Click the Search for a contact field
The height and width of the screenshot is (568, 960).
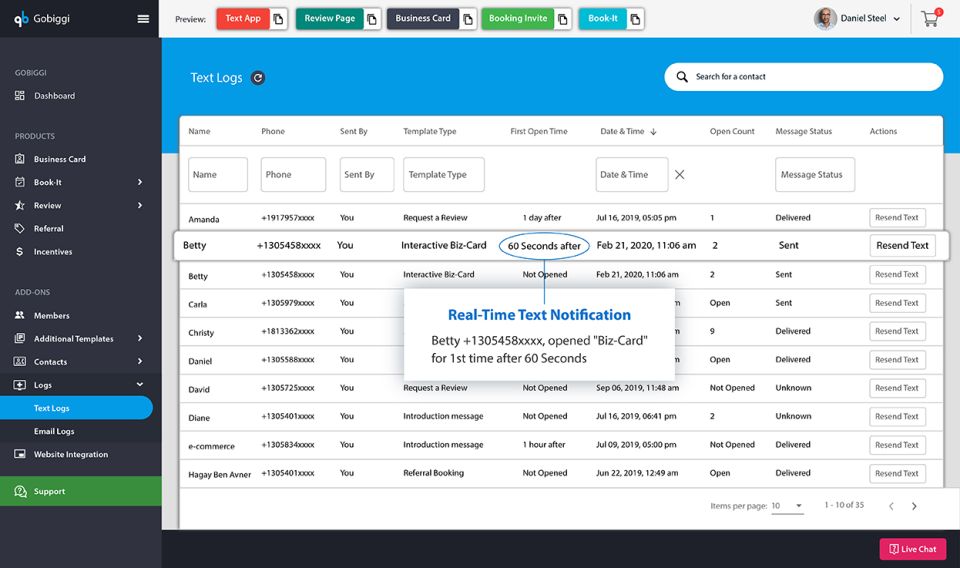[x=804, y=77]
